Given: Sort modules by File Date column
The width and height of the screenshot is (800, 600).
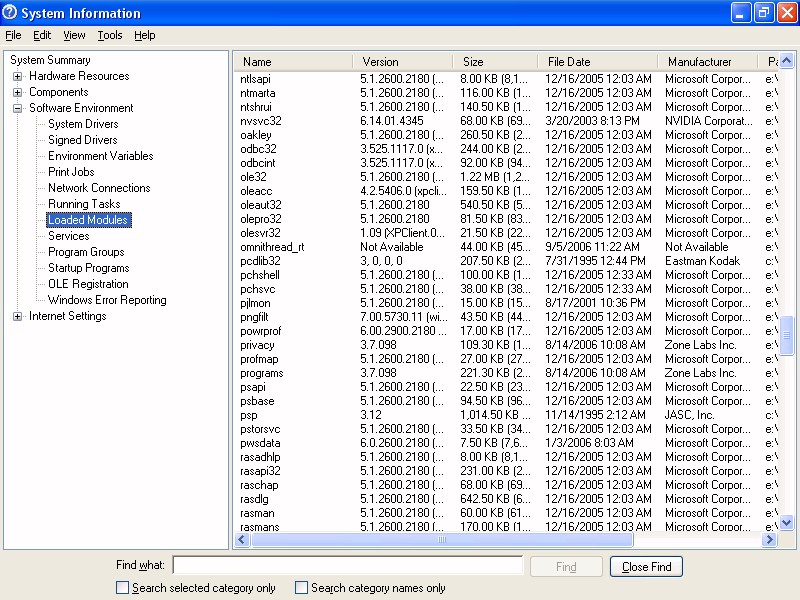Looking at the screenshot, I should [x=570, y=62].
